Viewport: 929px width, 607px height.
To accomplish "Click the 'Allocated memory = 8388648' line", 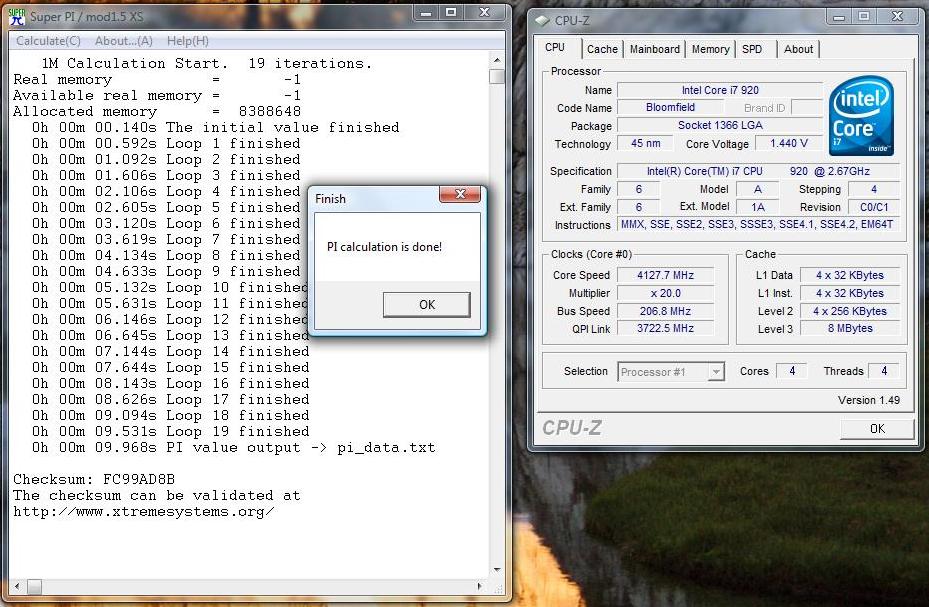I will coord(157,111).
